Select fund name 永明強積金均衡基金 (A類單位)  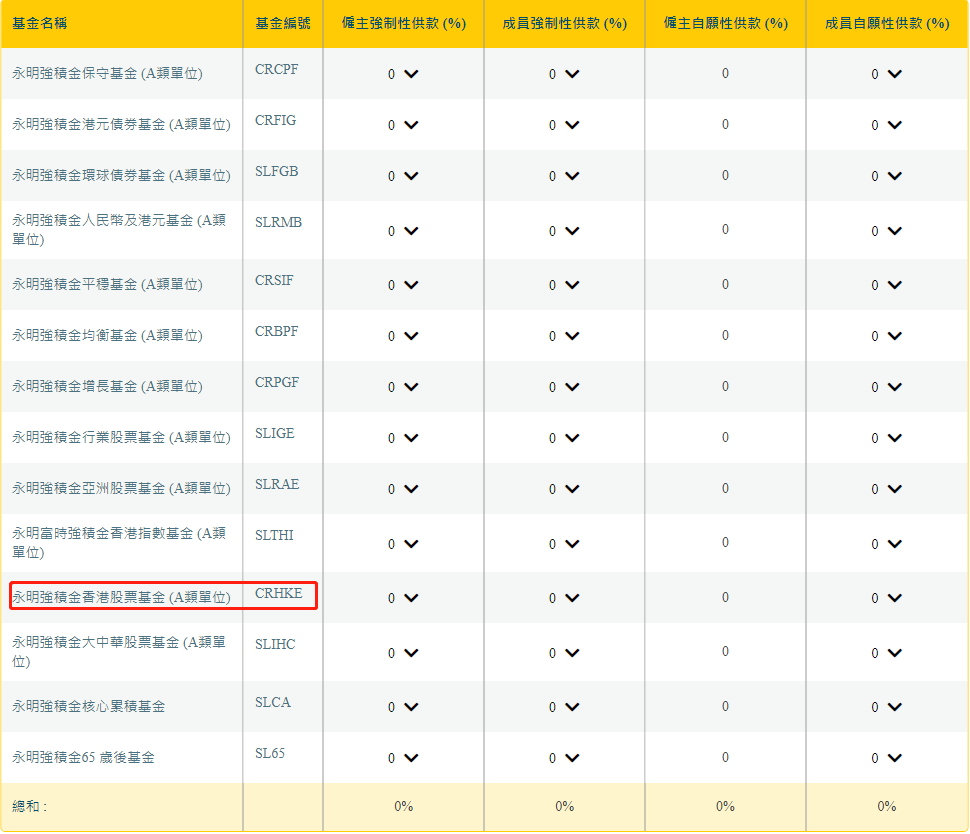pos(108,336)
